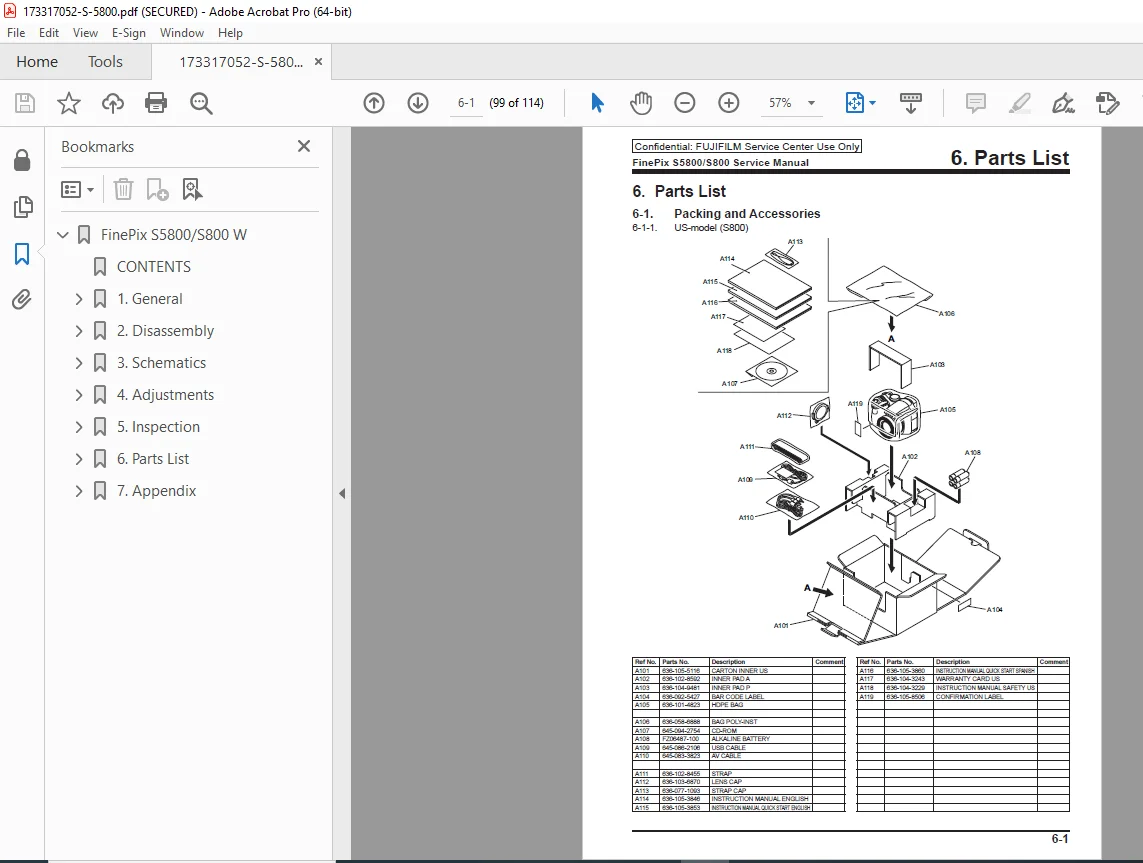This screenshot has height=863, width=1143.
Task: Add file to starred favorites
Action: click(69, 103)
